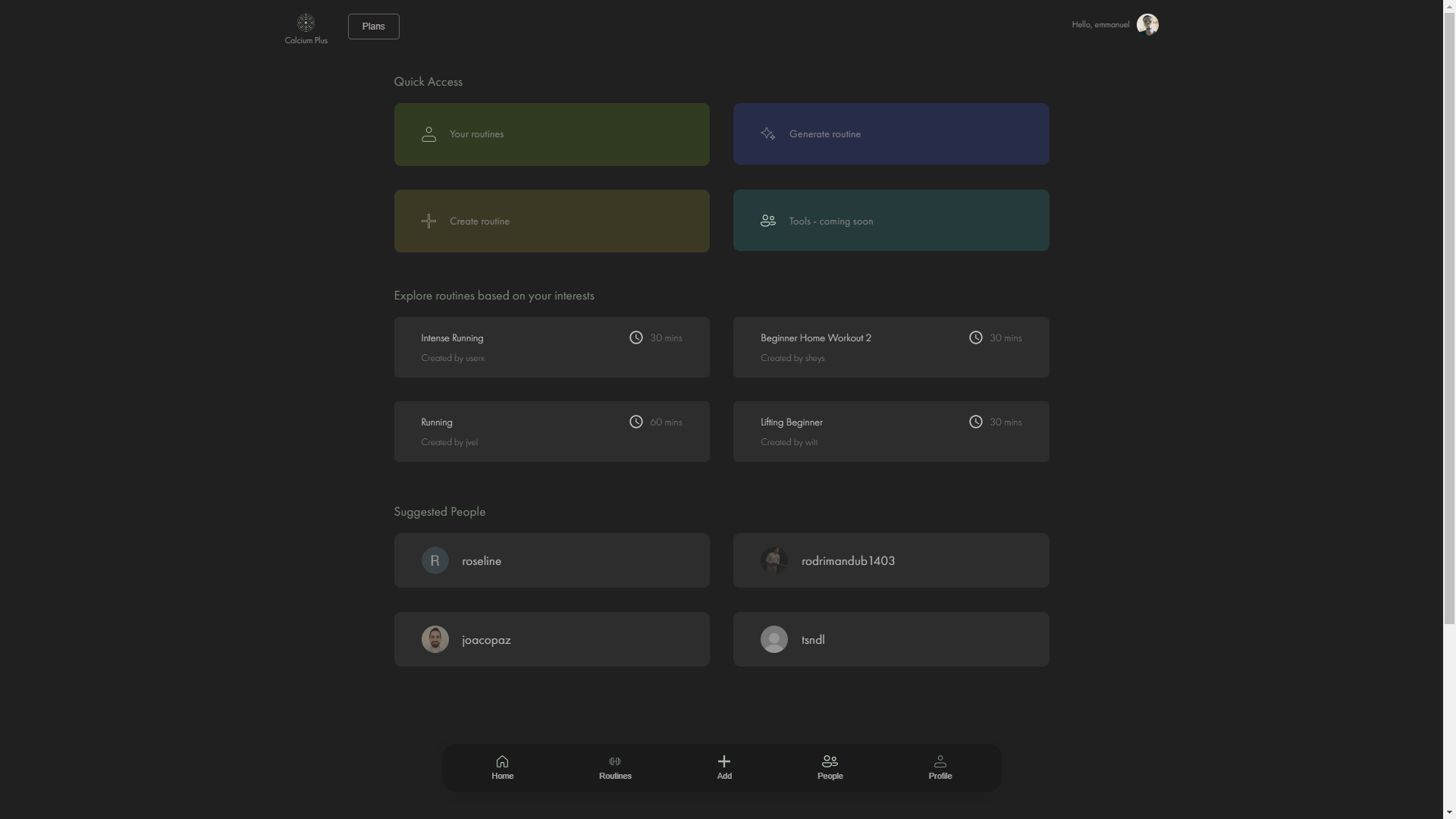
Task: Open the Intense Running routine card
Action: point(551,347)
